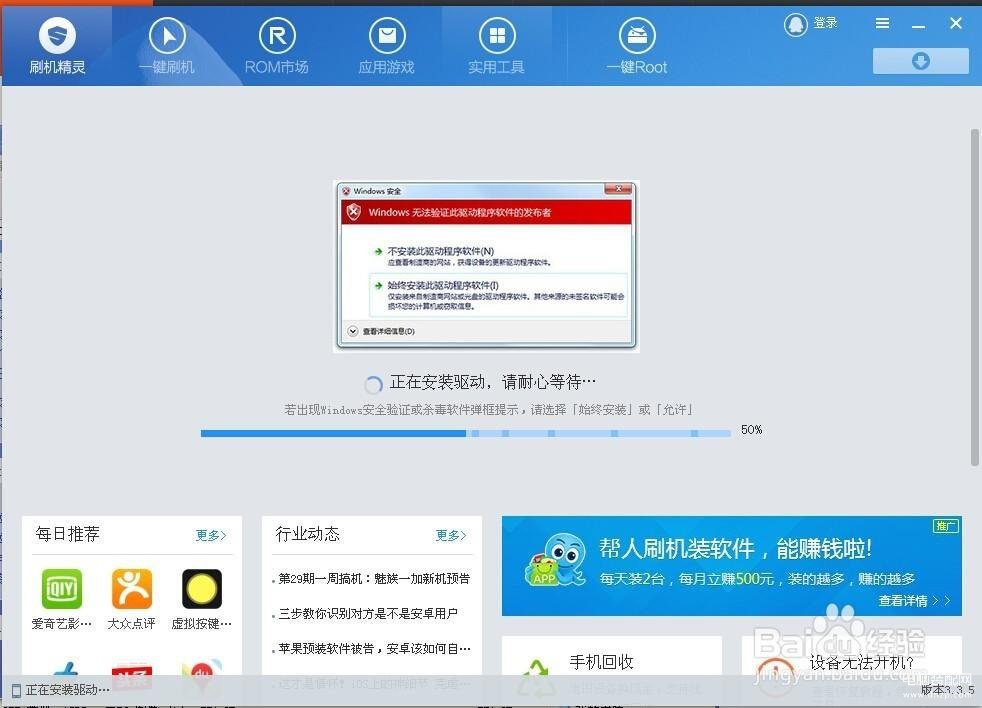Viewport: 982px width, 708px height.
Task: Click the 正在安装驱动 status text
Action: click(x=68, y=690)
